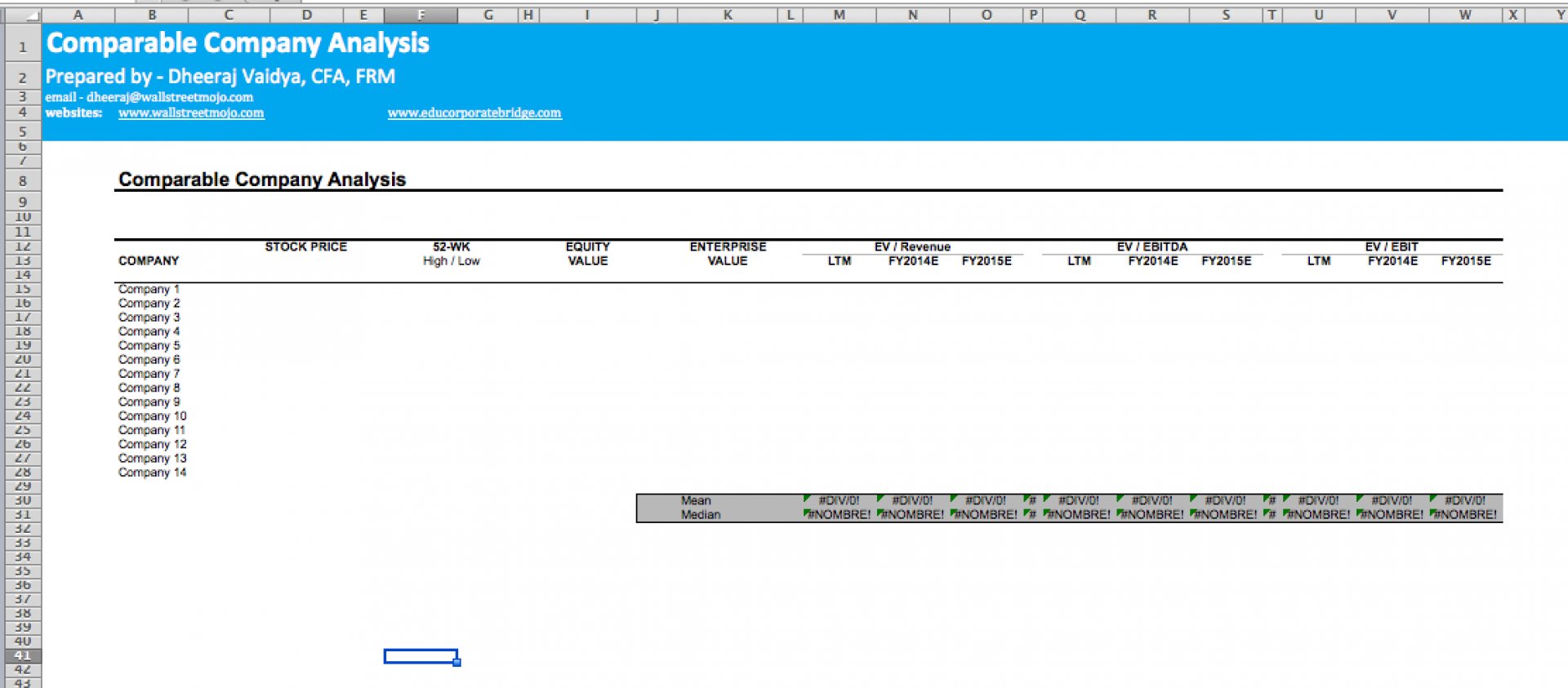Select the Comparable Company Analysis title in row 1
The height and width of the screenshot is (688, 1568).
pyautogui.click(x=238, y=42)
